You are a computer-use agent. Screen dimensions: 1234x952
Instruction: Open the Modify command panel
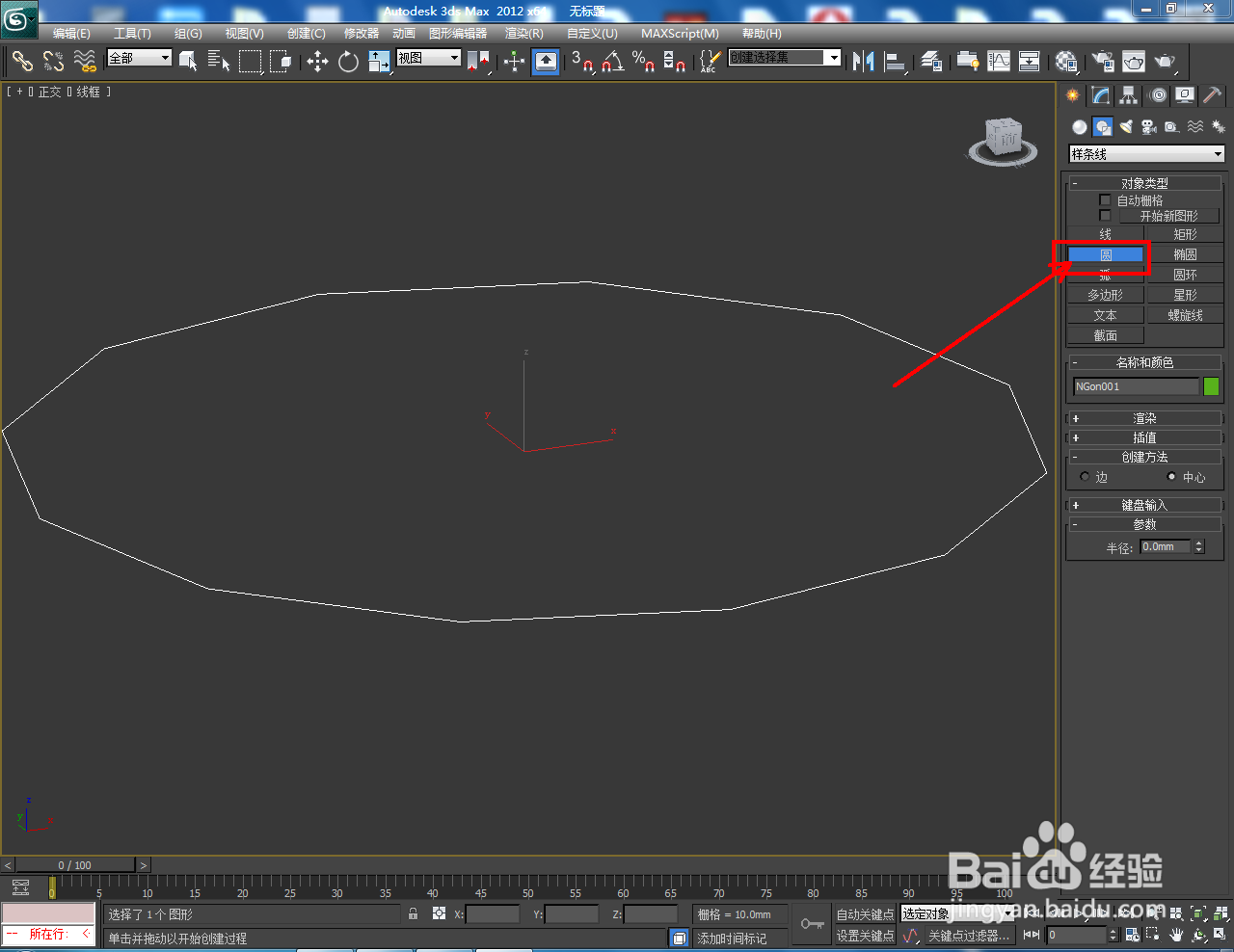[x=1099, y=95]
